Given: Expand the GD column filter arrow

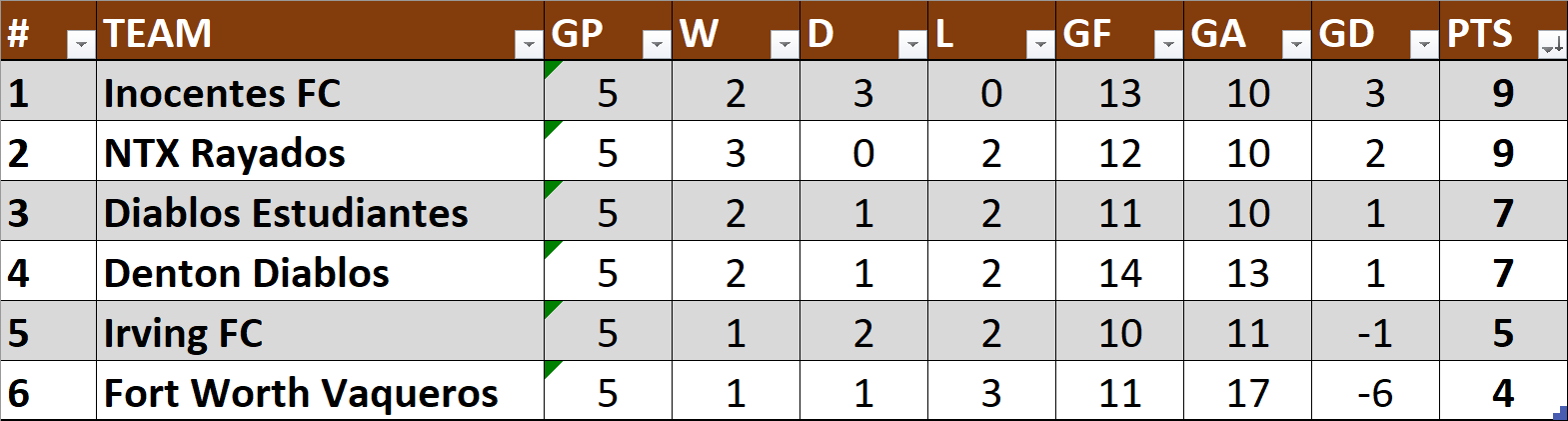Looking at the screenshot, I should point(1423,44).
